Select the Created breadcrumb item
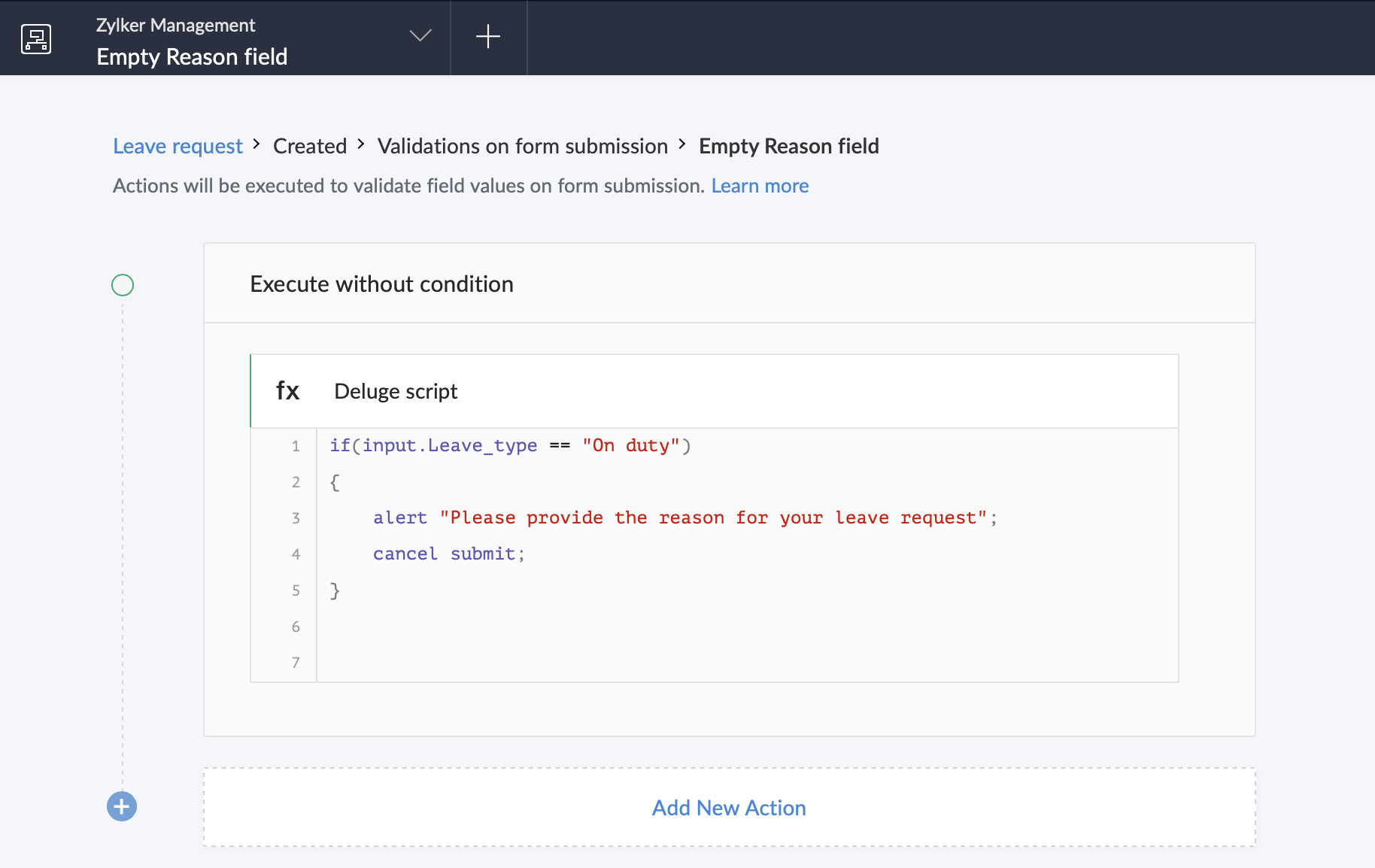The height and width of the screenshot is (868, 1375). click(309, 146)
